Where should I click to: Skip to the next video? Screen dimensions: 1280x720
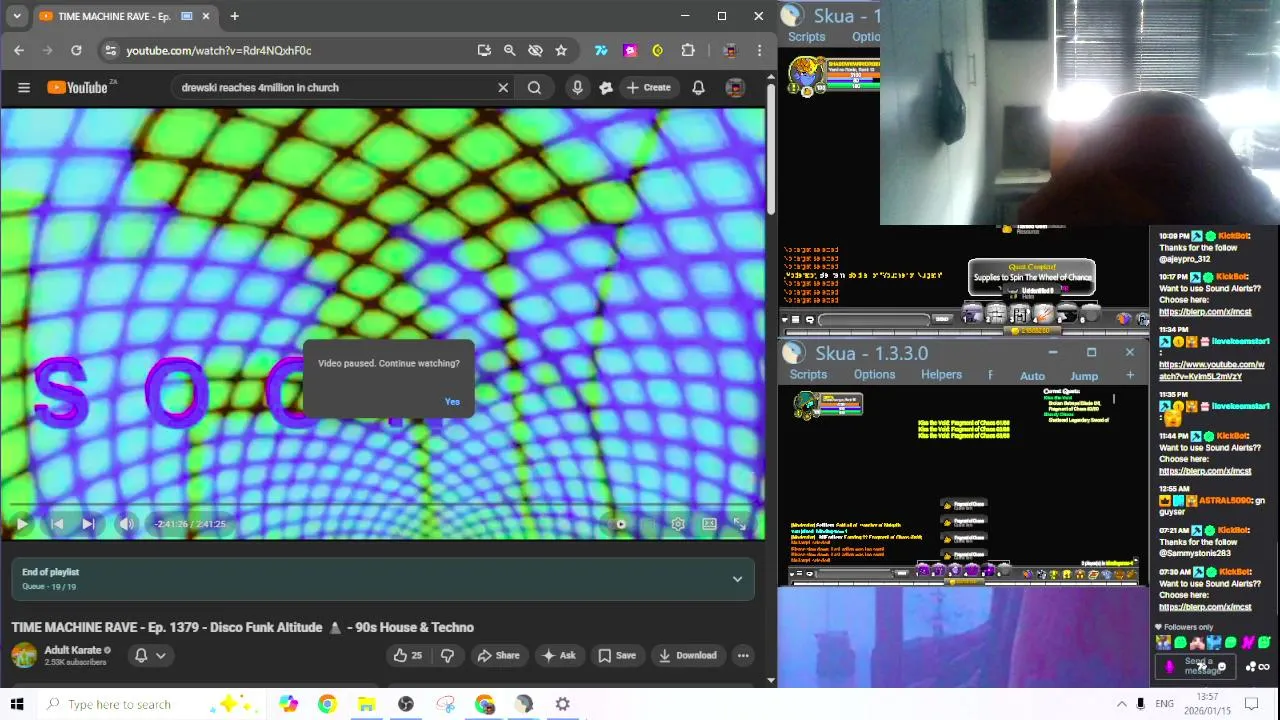pyautogui.click(x=88, y=524)
